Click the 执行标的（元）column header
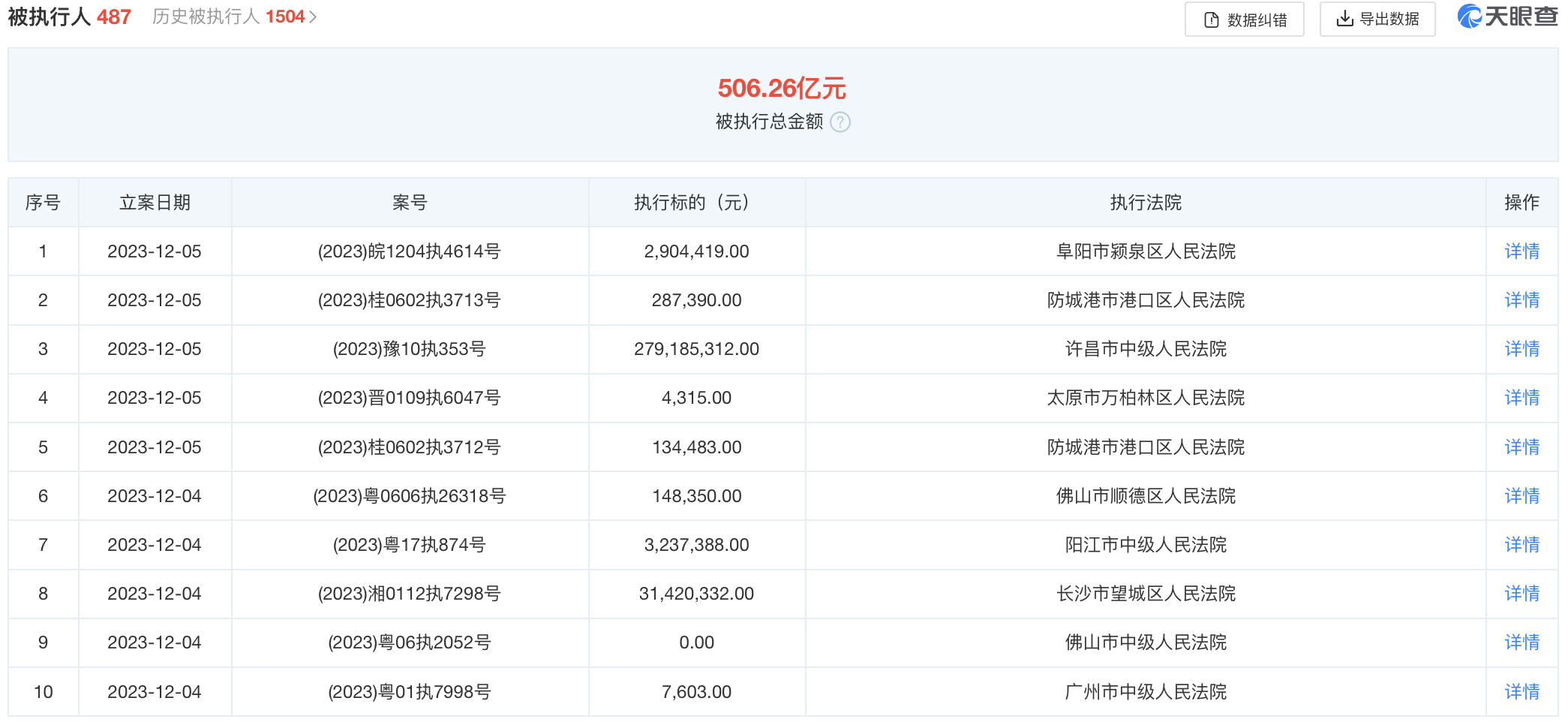The height and width of the screenshot is (728, 1568). pos(696,203)
